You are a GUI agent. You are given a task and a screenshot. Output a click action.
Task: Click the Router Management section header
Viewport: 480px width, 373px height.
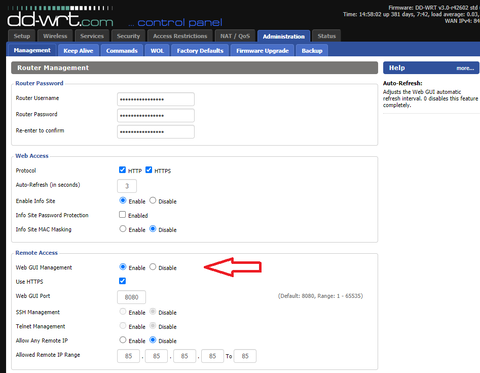(194, 68)
